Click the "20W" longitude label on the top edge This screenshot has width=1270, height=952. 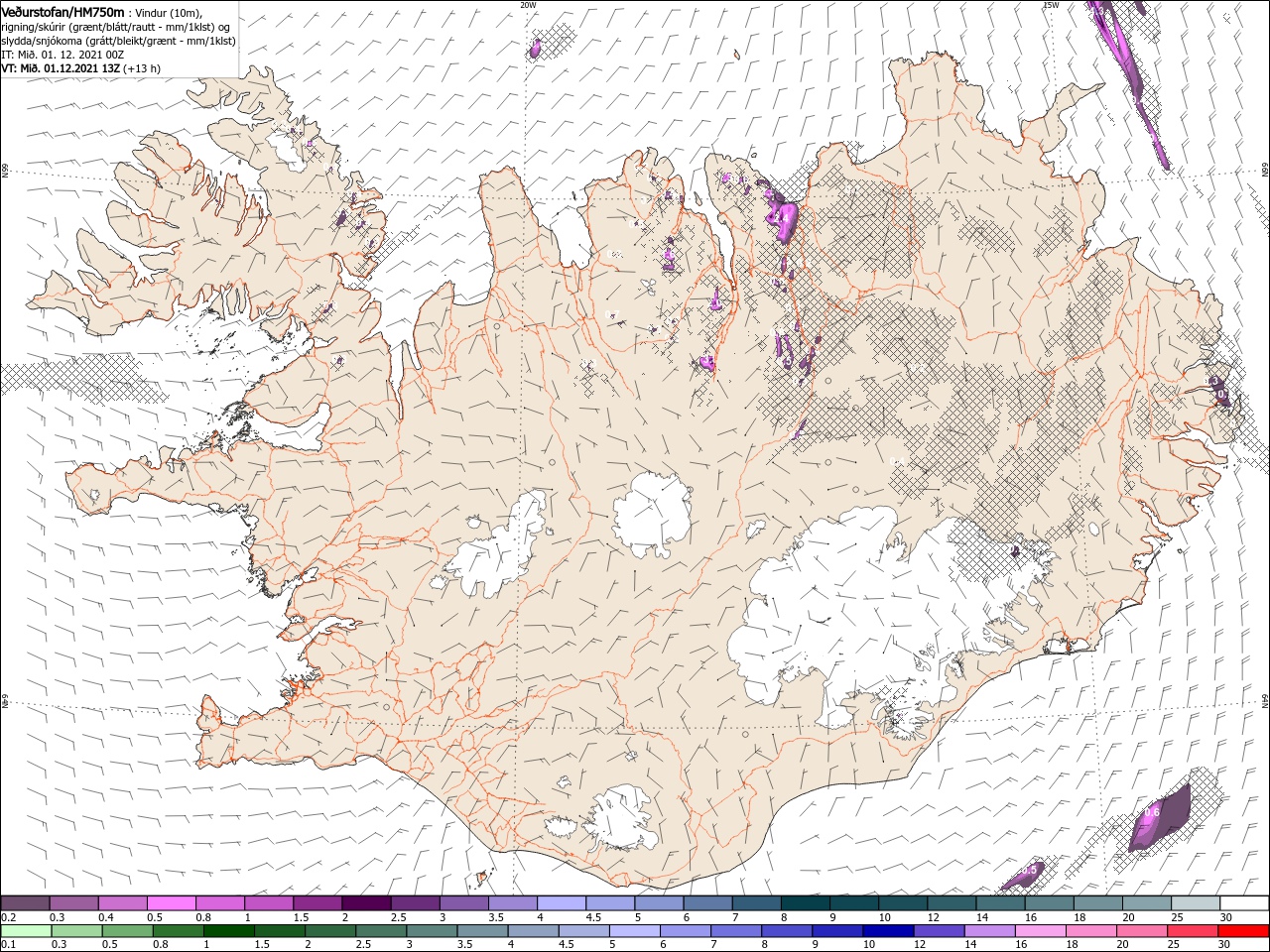(x=528, y=5)
